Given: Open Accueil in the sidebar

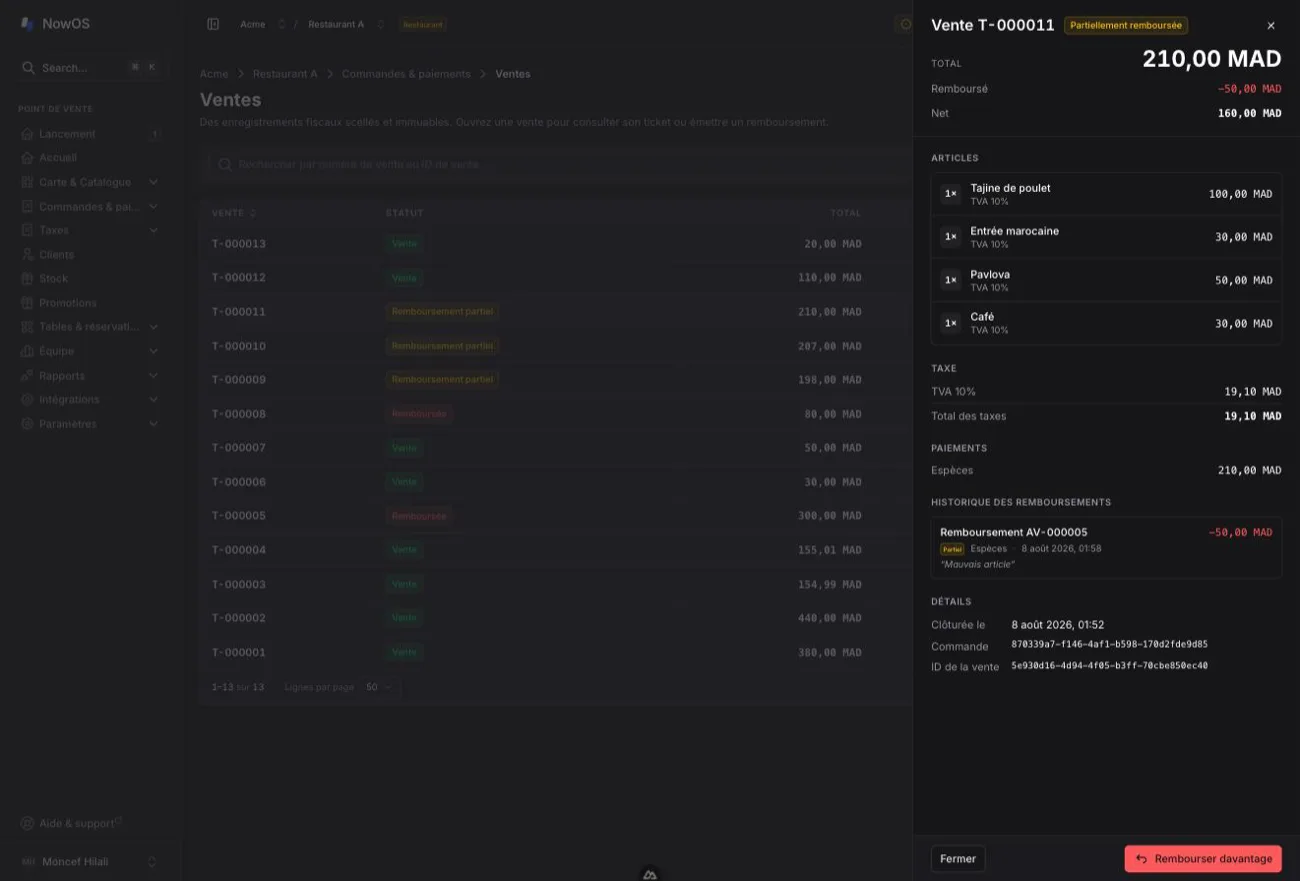Looking at the screenshot, I should (x=90, y=158).
